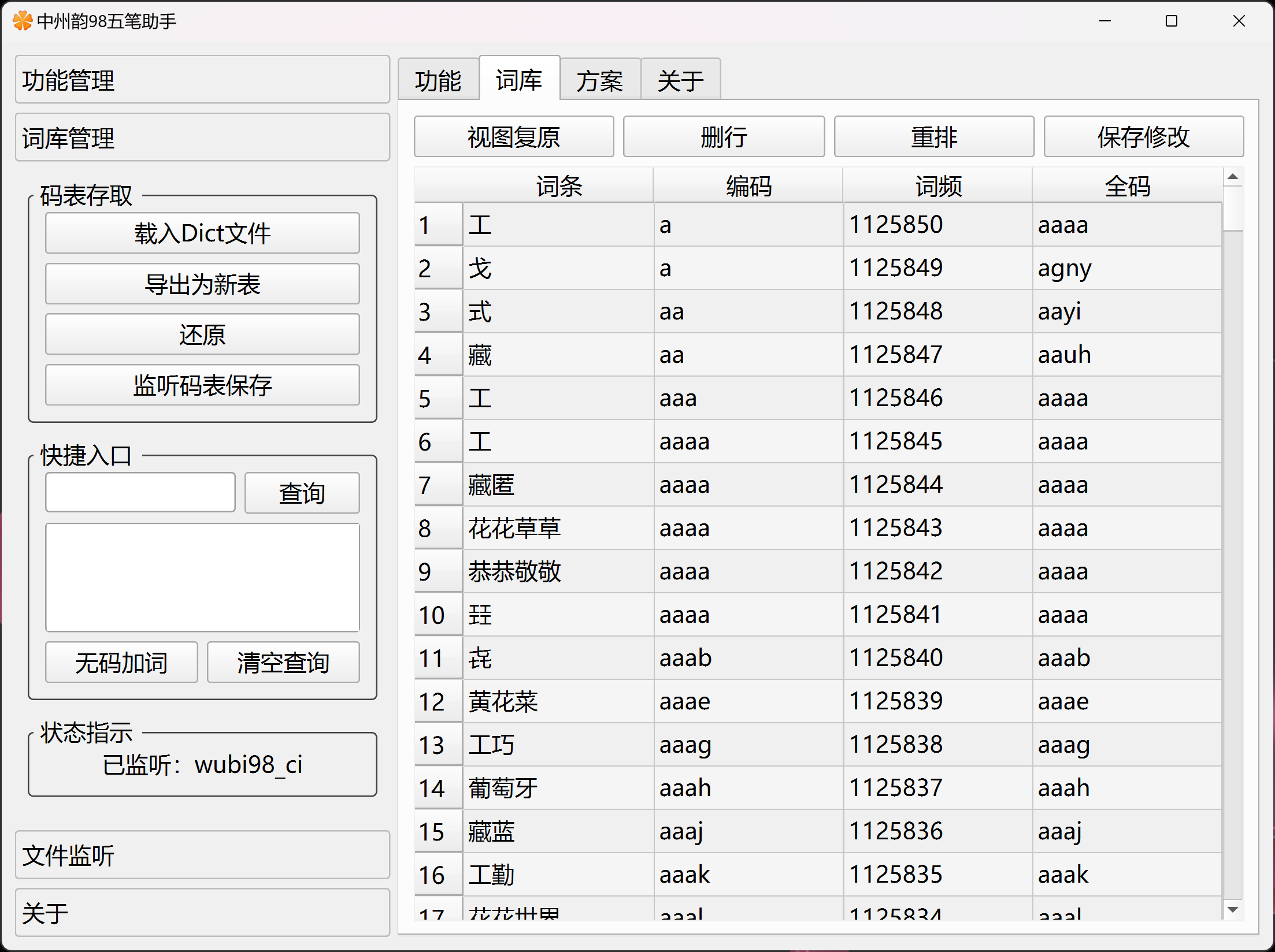Click the 载入Dict文件 button

coord(202,233)
